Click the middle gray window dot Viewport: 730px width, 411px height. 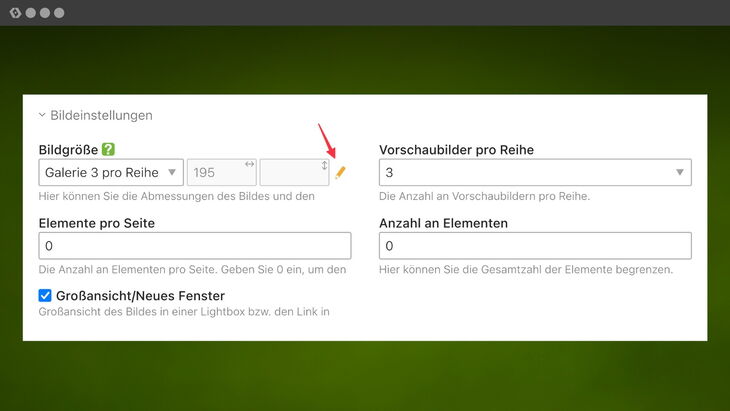[45, 13]
